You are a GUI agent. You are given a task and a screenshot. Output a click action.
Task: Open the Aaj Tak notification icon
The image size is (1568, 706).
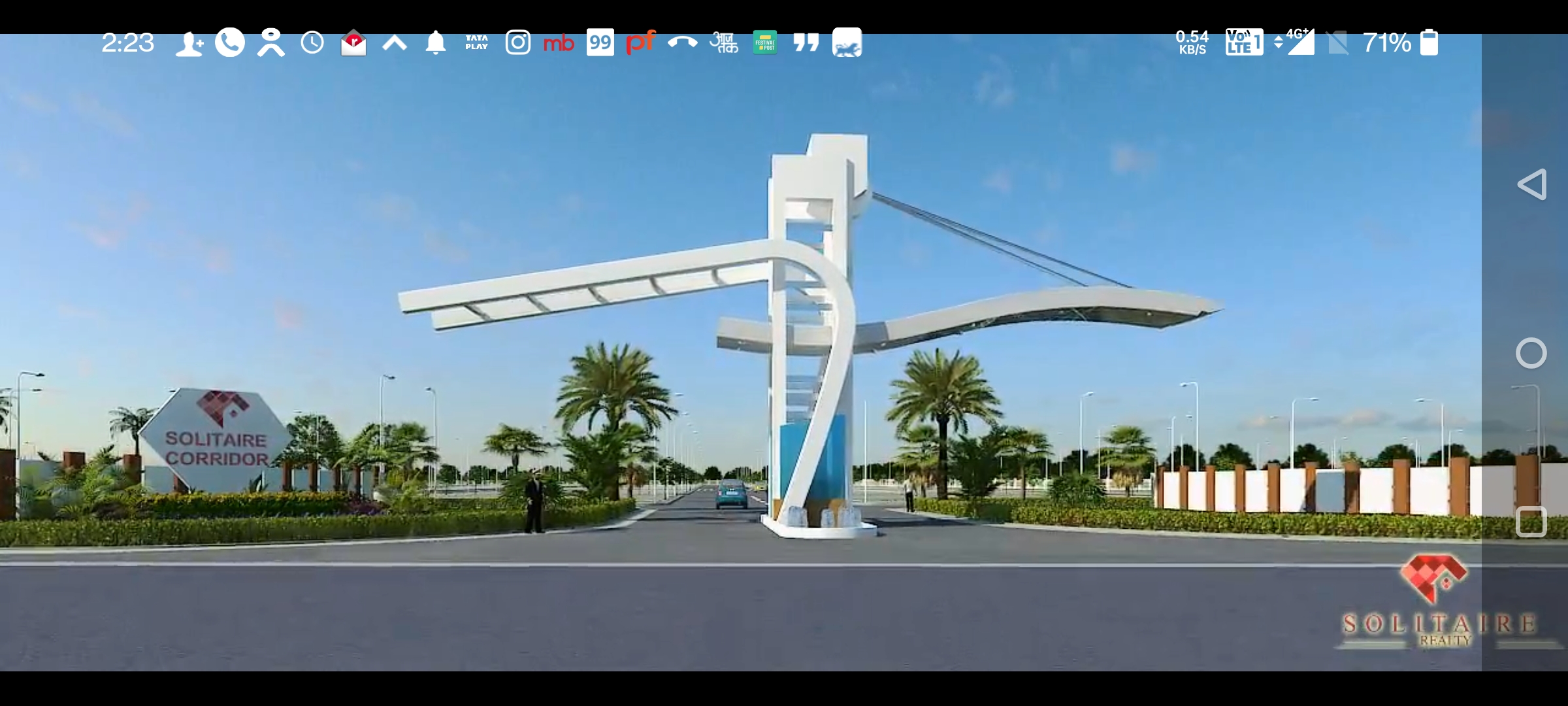(724, 43)
